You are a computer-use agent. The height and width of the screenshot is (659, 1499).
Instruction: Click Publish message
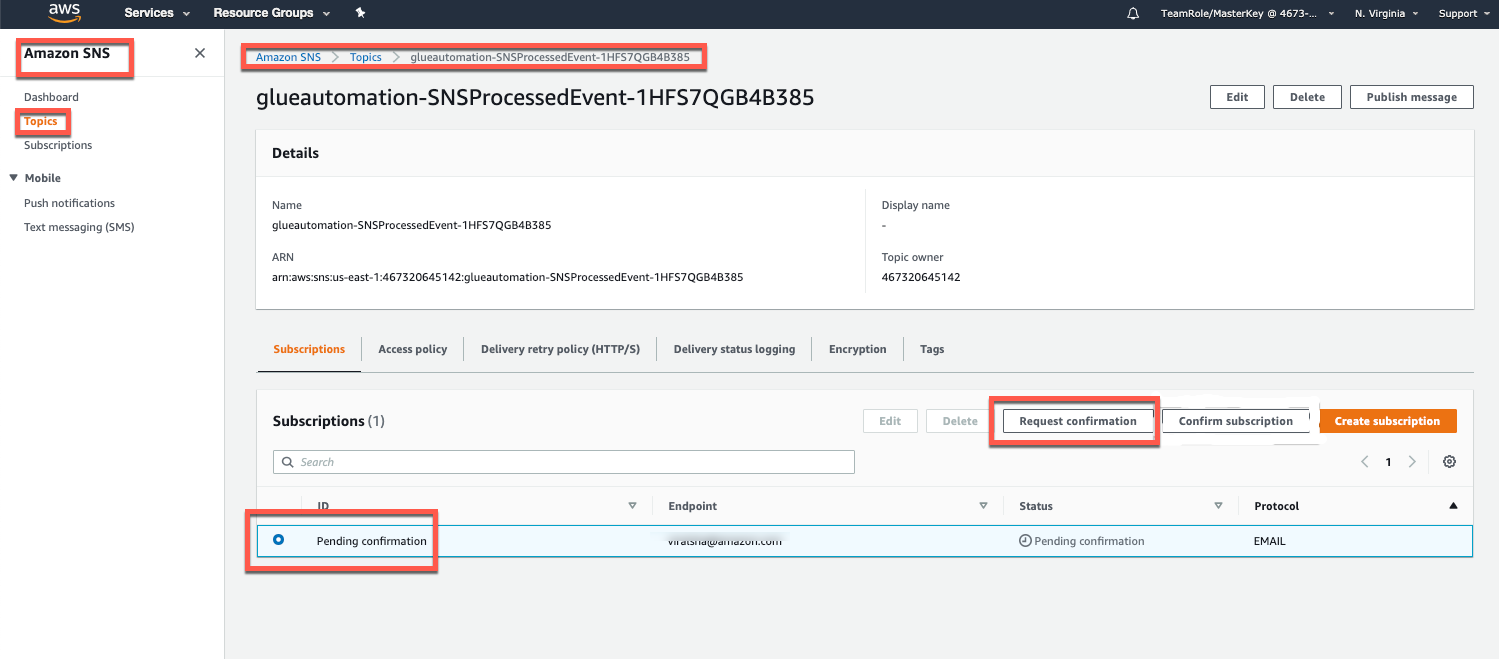click(x=1412, y=97)
